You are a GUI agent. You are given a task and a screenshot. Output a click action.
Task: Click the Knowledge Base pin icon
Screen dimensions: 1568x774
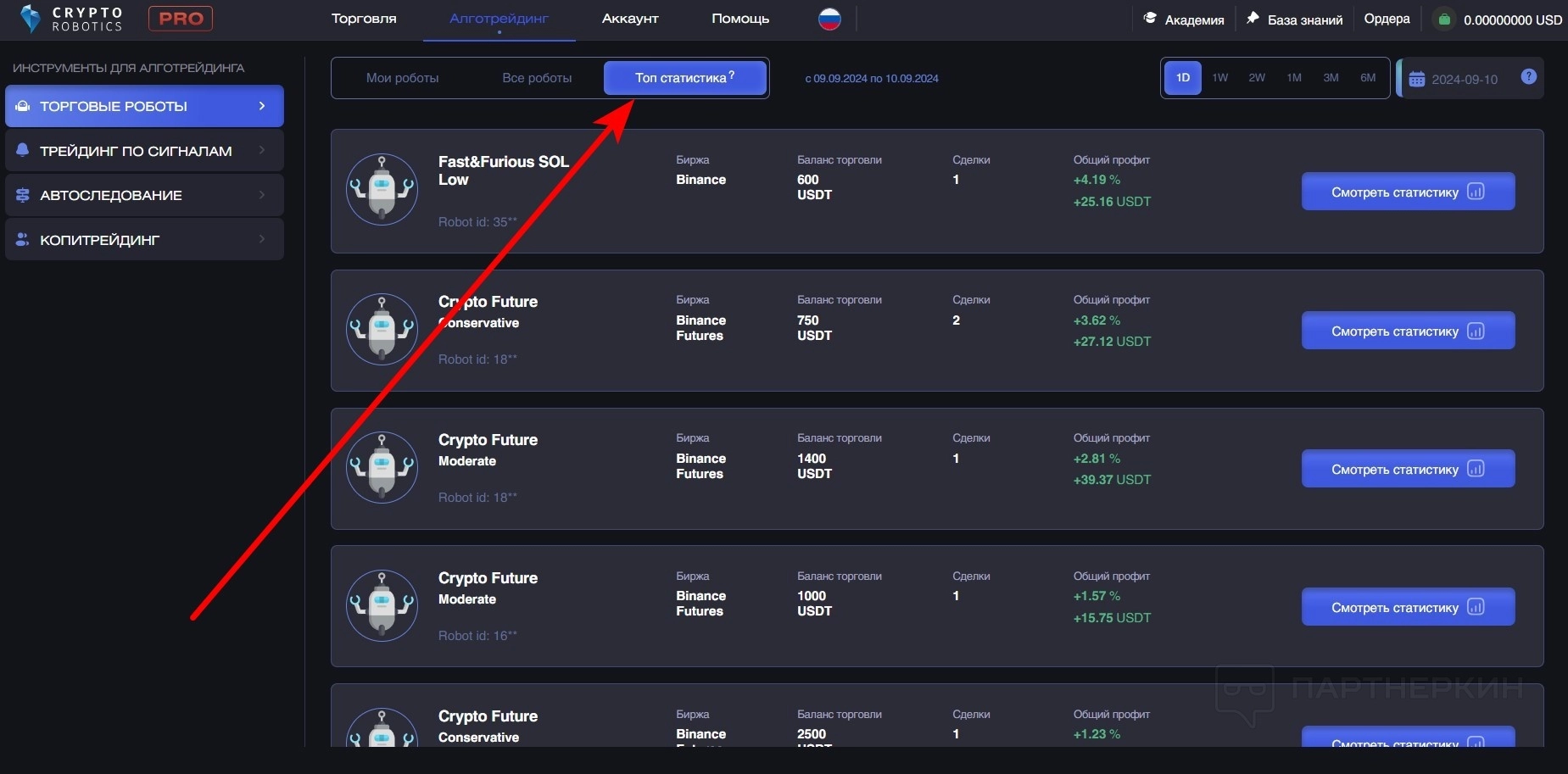[1253, 19]
